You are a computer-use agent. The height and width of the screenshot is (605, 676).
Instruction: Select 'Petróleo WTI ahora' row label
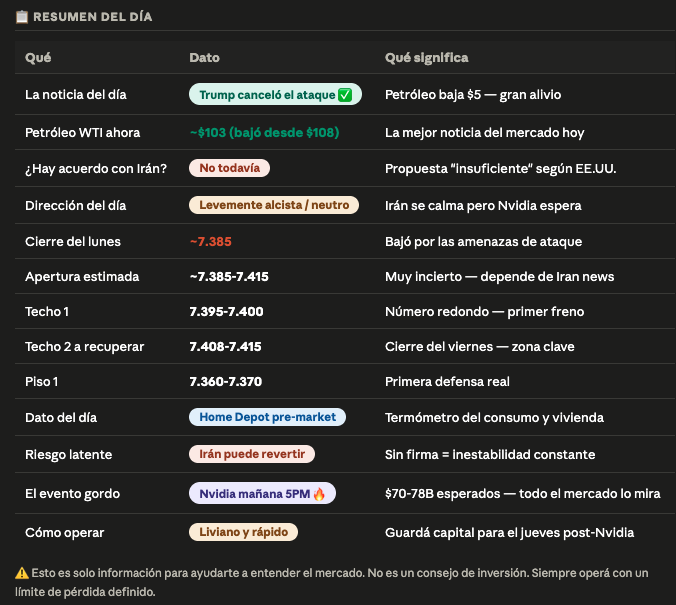pyautogui.click(x=82, y=132)
